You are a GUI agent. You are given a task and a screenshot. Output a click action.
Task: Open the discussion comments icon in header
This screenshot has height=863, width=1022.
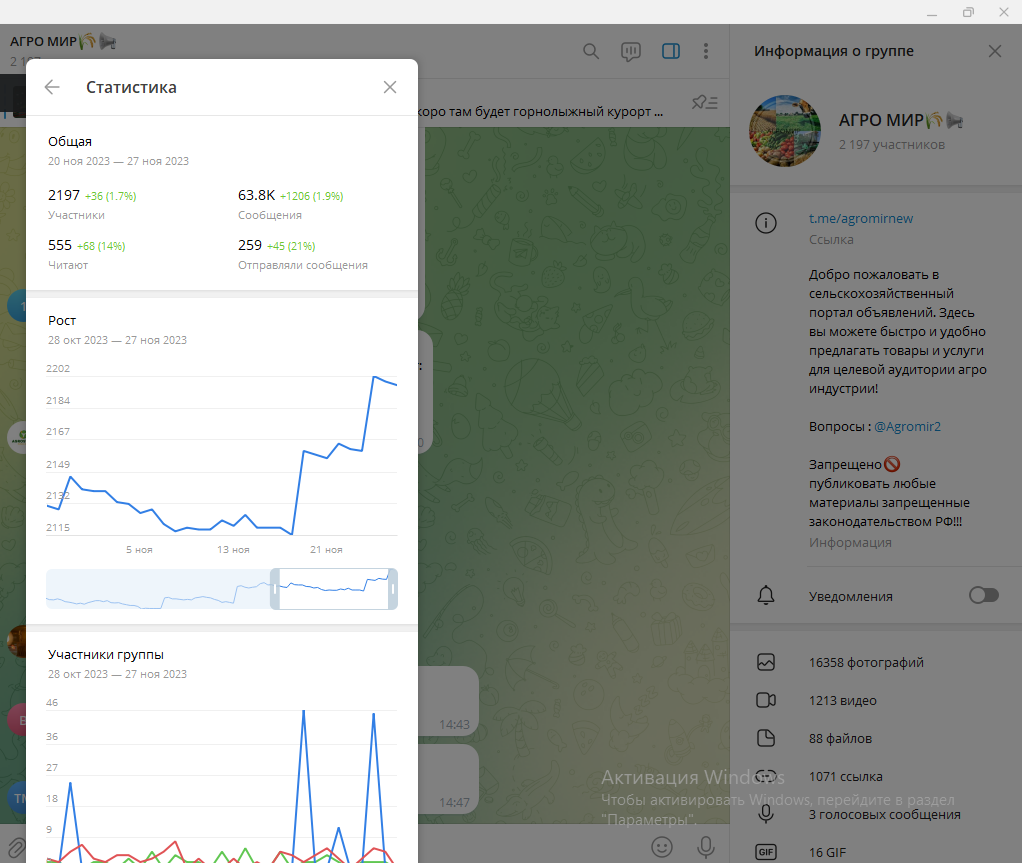[630, 51]
